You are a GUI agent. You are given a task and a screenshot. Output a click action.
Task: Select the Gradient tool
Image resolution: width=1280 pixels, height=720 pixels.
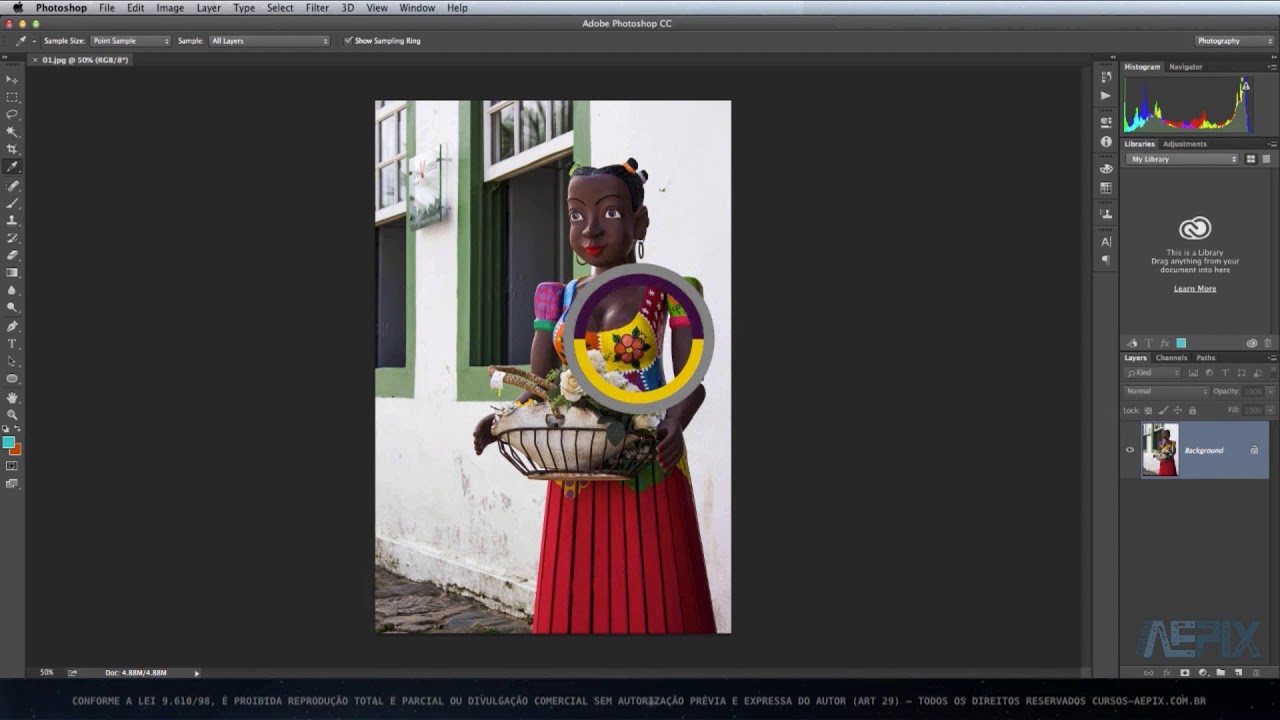tap(12, 272)
